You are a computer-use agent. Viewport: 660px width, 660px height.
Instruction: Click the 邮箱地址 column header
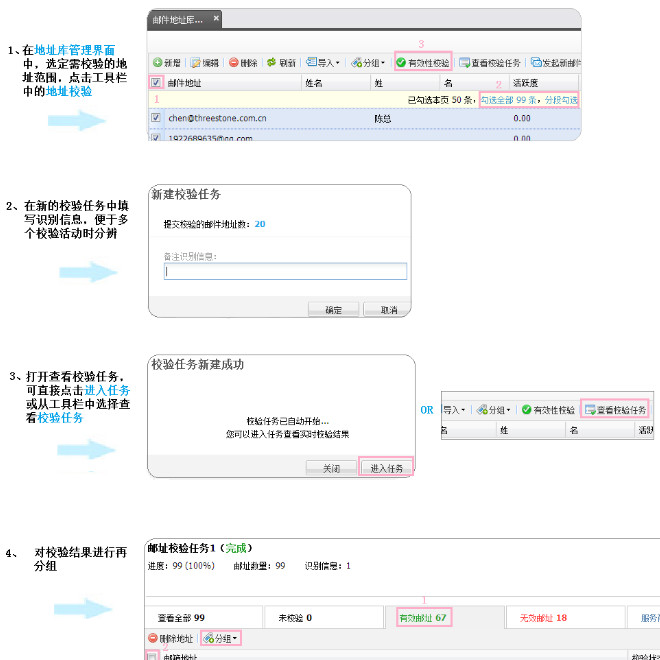tap(180, 657)
